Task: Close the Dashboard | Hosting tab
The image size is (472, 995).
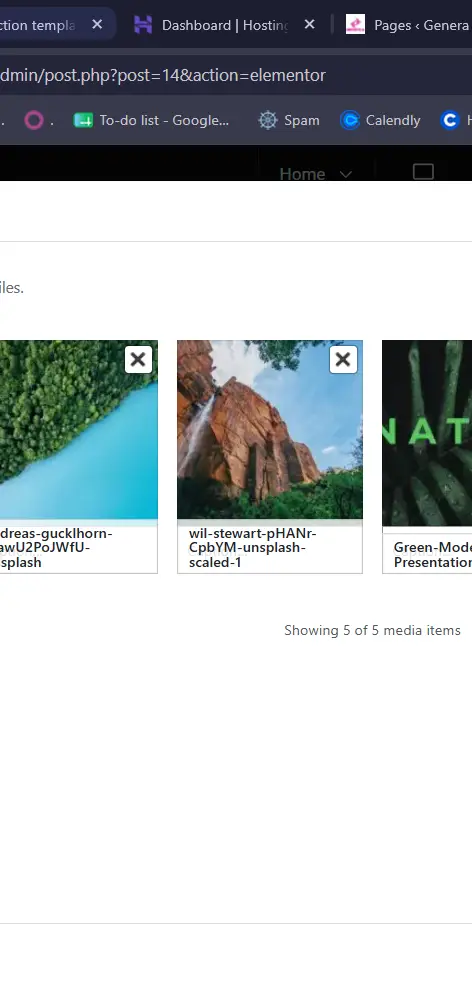Action: point(309,25)
